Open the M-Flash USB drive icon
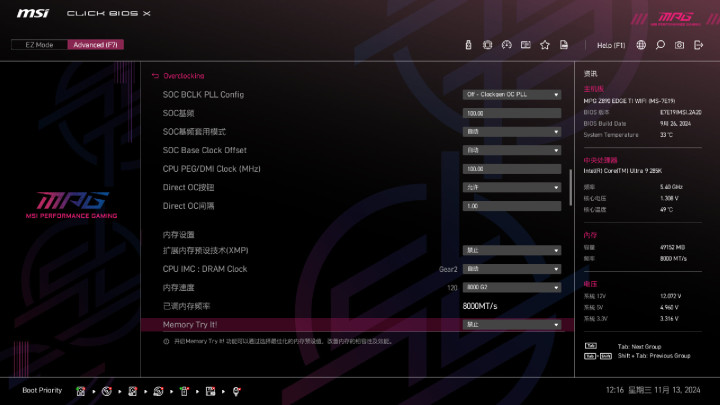Image resolution: width=720 pixels, height=405 pixels. 468,45
